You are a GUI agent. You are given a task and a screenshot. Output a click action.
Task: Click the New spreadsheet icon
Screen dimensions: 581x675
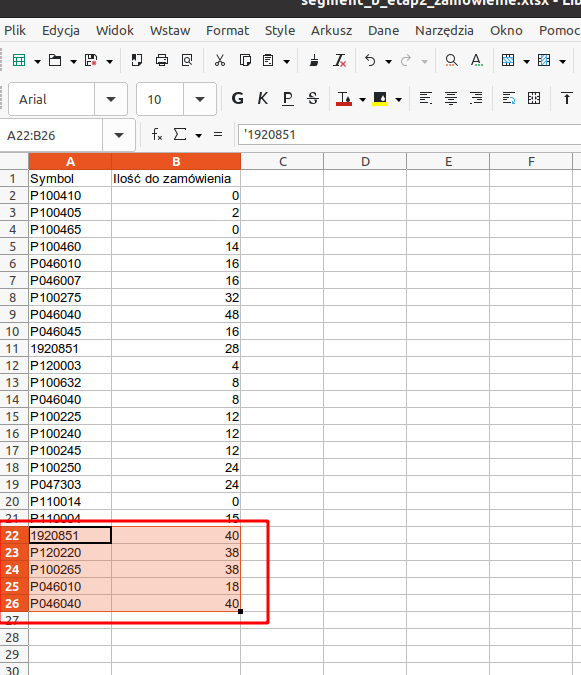point(19,60)
